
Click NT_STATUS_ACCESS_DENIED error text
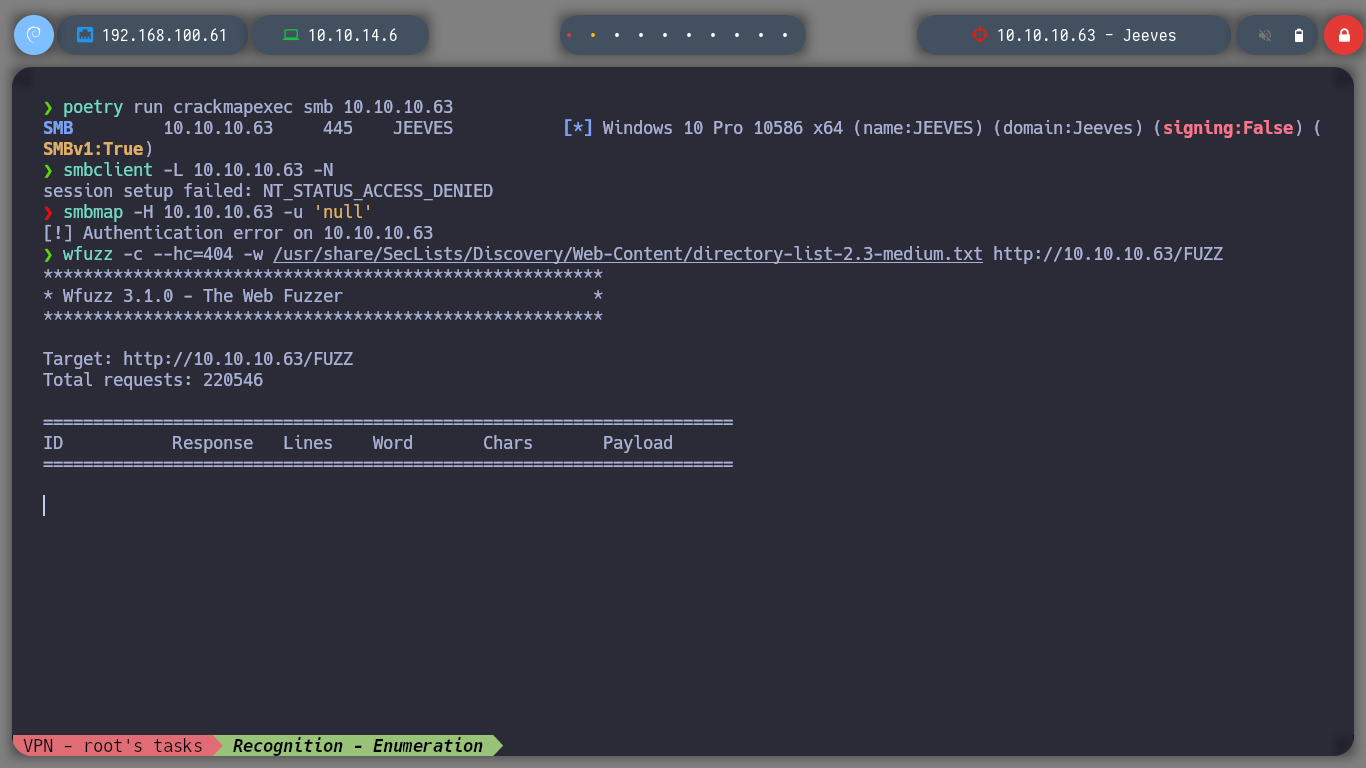[x=378, y=191]
